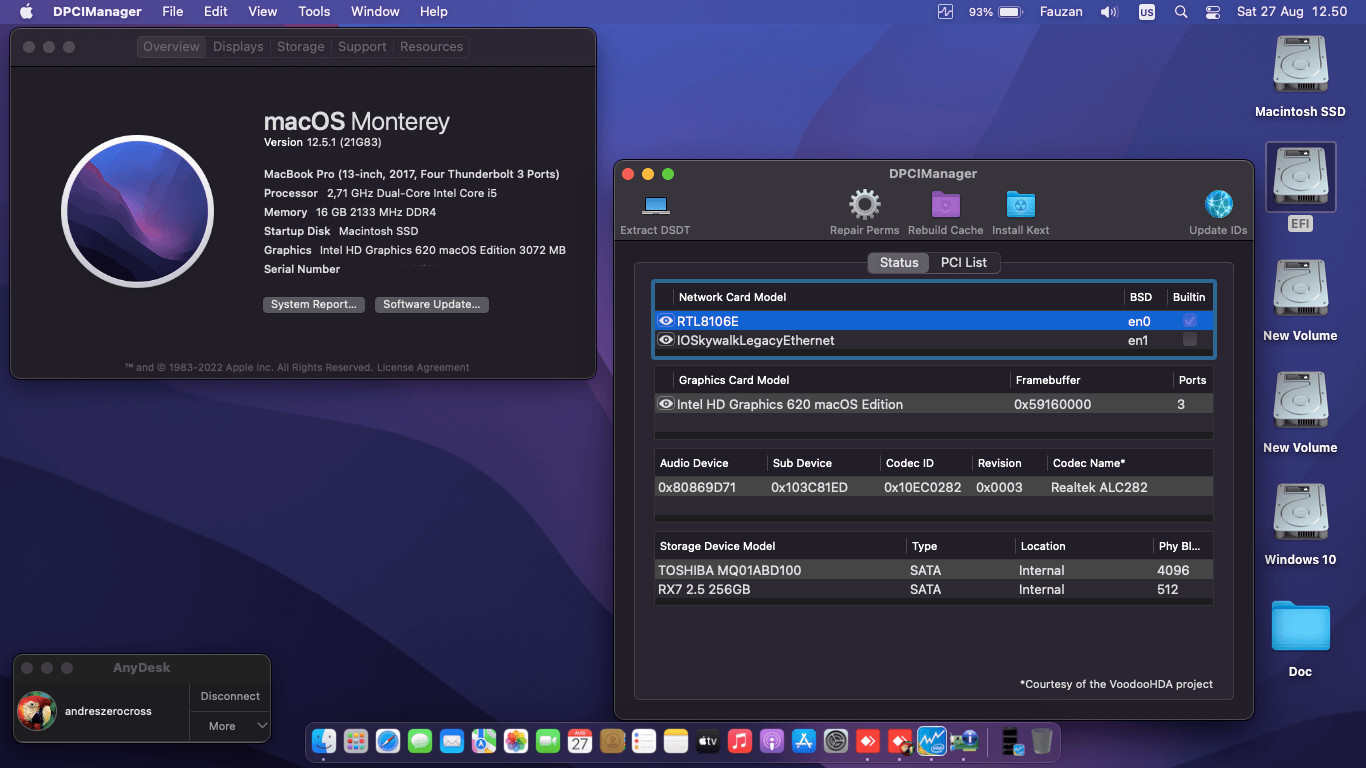Switch to the PCI List tab
The height and width of the screenshot is (768, 1366).
click(x=964, y=262)
